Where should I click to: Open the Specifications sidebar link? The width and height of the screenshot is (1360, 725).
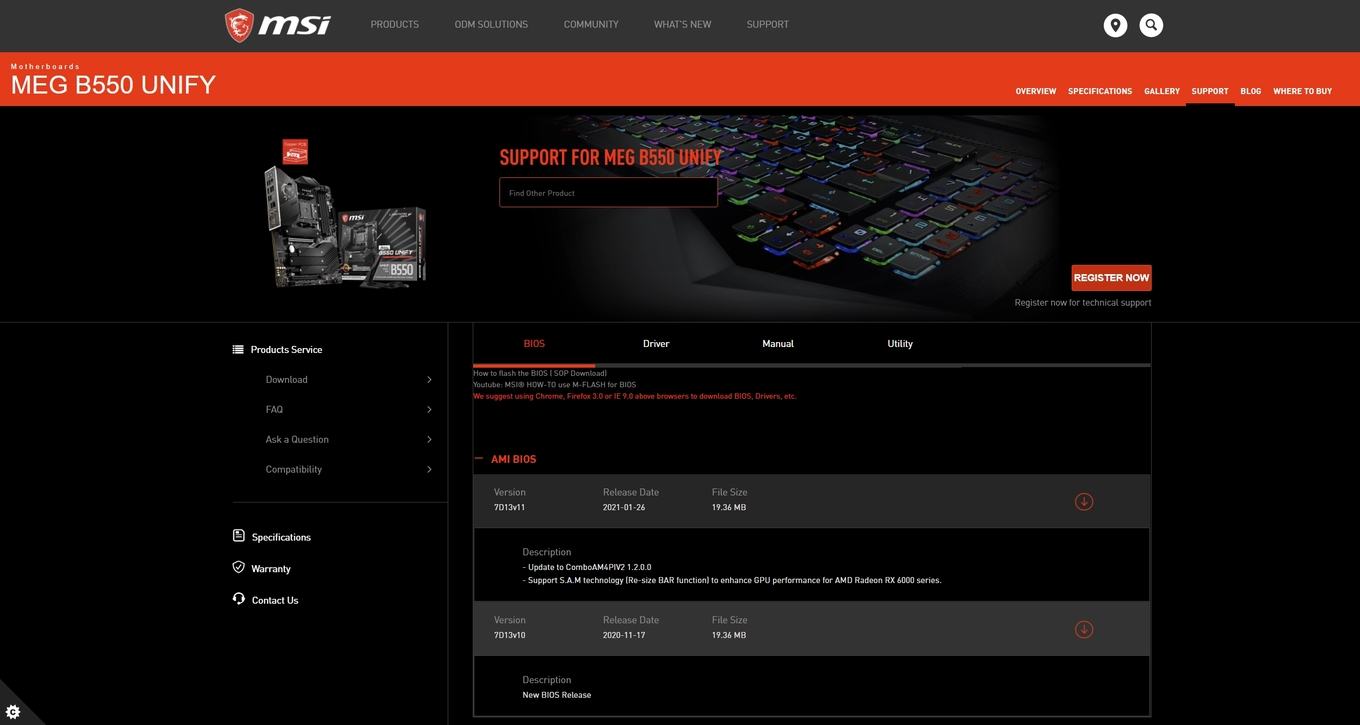pyautogui.click(x=281, y=537)
